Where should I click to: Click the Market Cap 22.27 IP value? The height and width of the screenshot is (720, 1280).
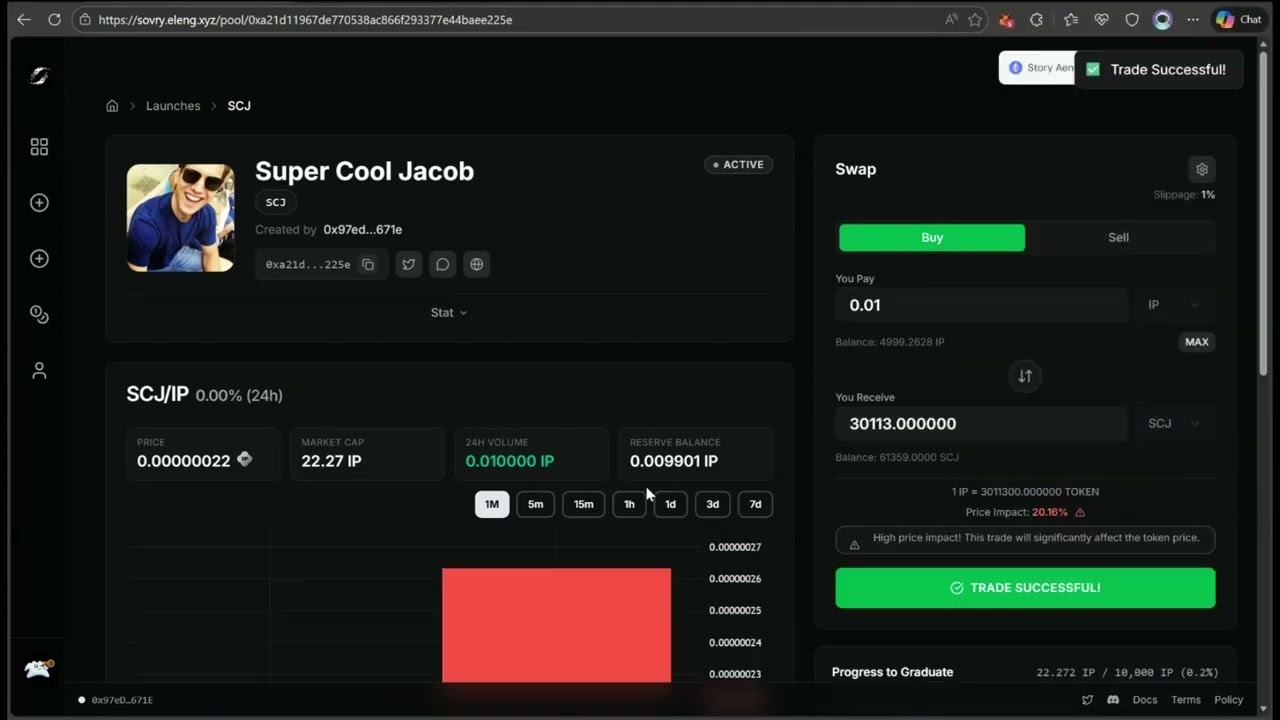(x=331, y=461)
